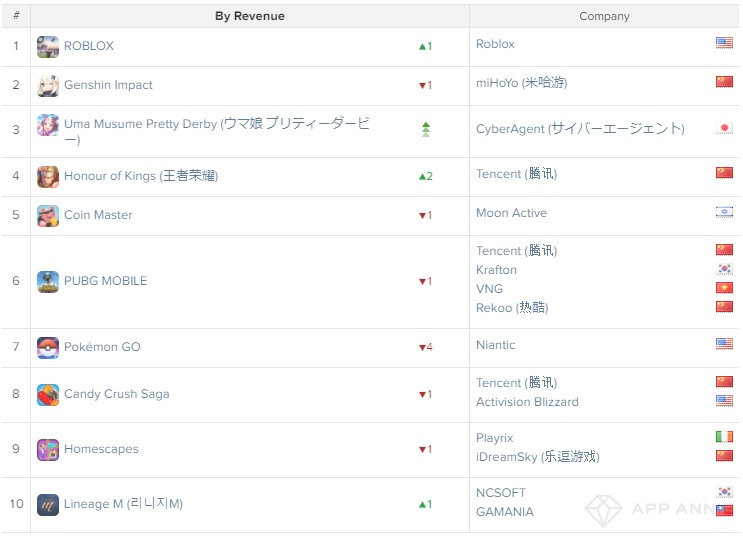Image resolution: width=743 pixels, height=537 pixels.
Task: Open the PUBG MOBILE app link
Action: [105, 281]
